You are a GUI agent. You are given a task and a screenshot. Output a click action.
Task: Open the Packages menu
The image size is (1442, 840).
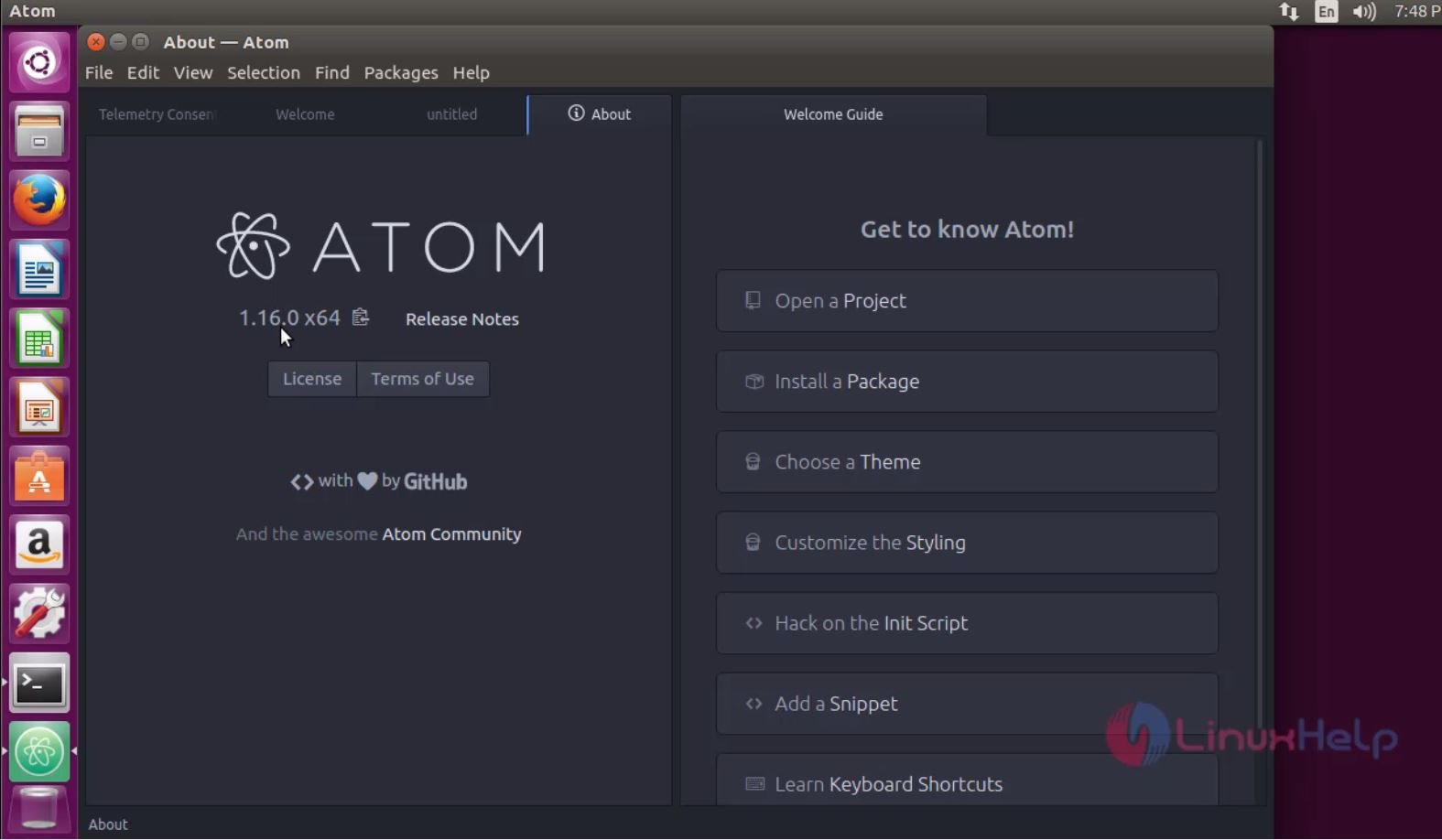pos(401,72)
